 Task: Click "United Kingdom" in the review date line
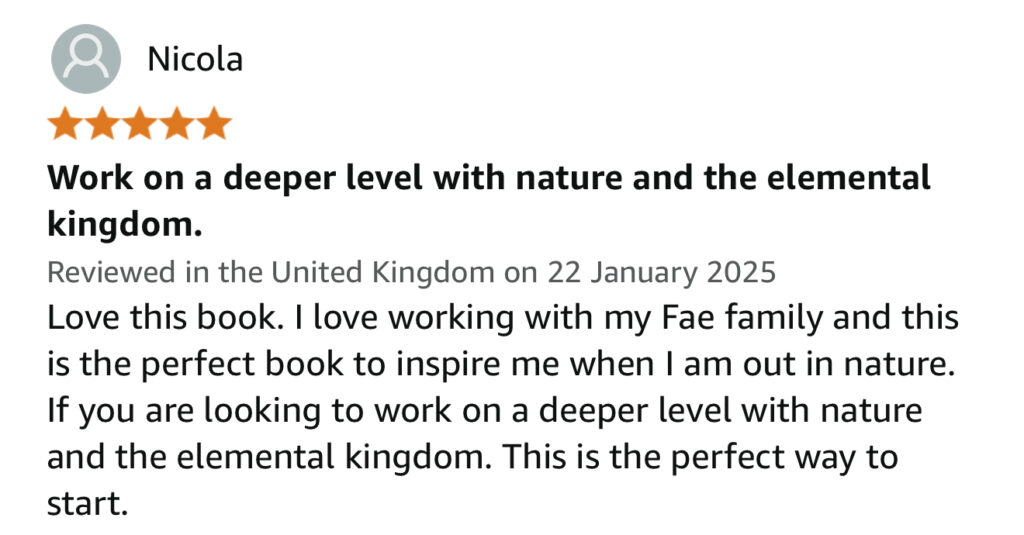(382, 272)
